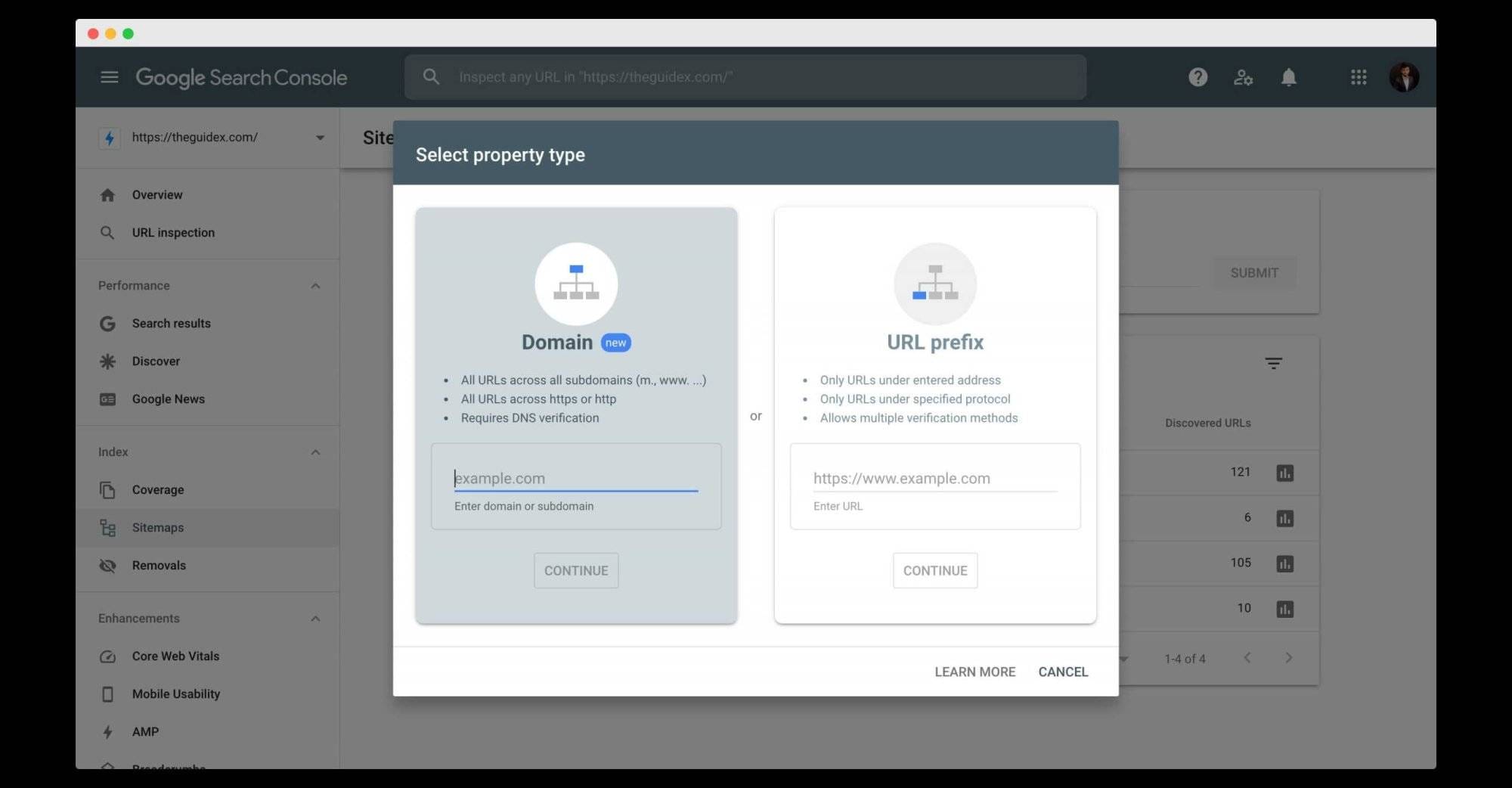Open the rows per page dropdown arrow
Screen dimensions: 1512x788
click(1124, 659)
